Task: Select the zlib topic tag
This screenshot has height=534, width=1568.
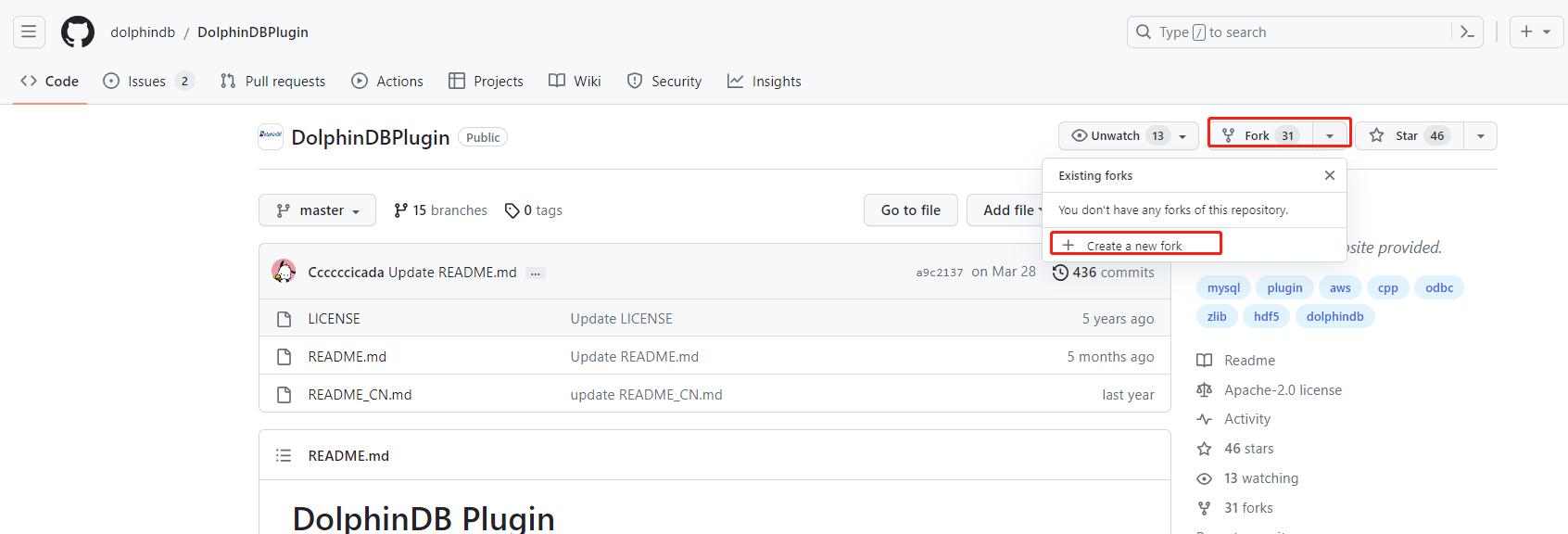Action: click(x=1217, y=316)
